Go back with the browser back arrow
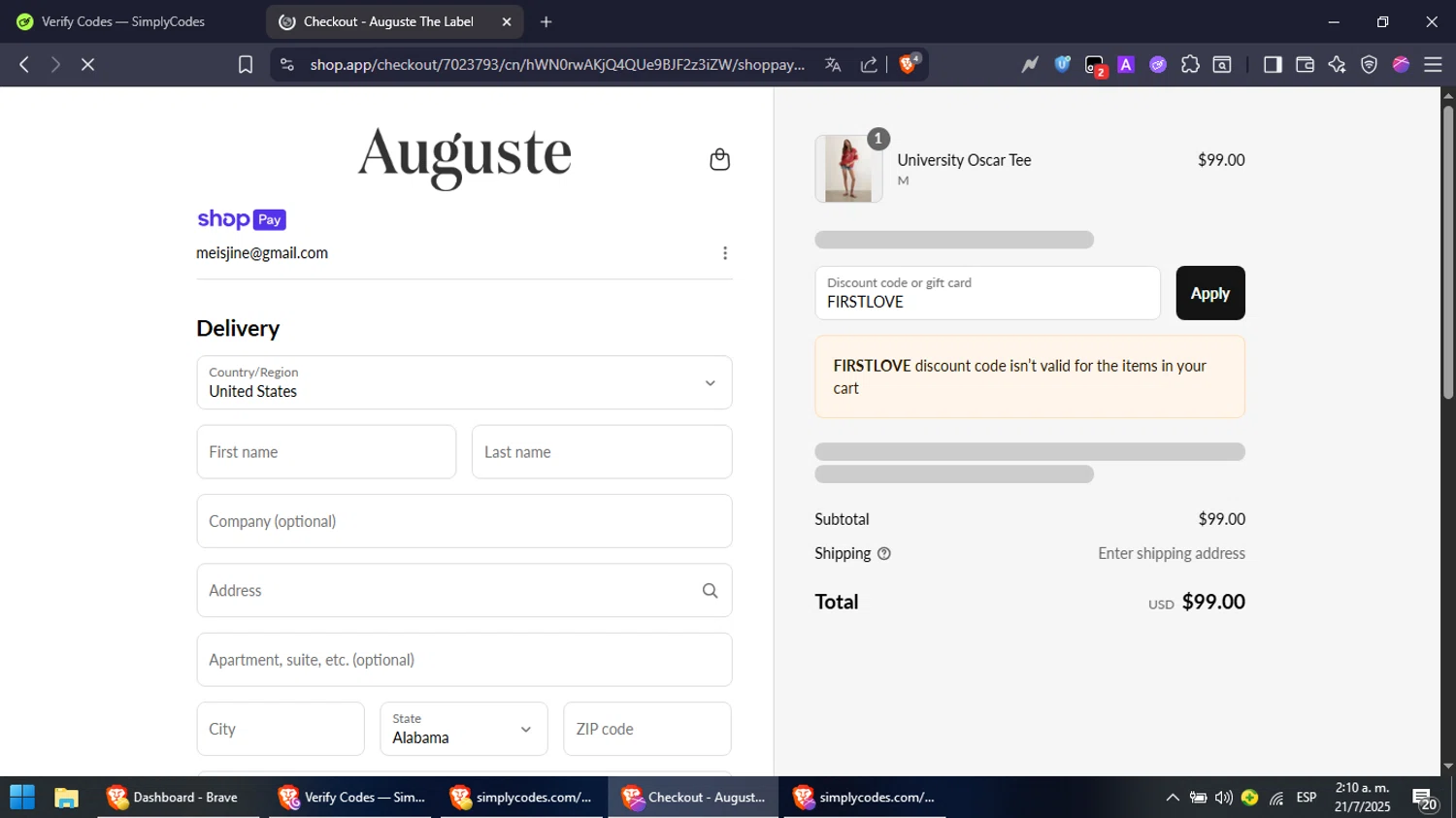 point(24,65)
